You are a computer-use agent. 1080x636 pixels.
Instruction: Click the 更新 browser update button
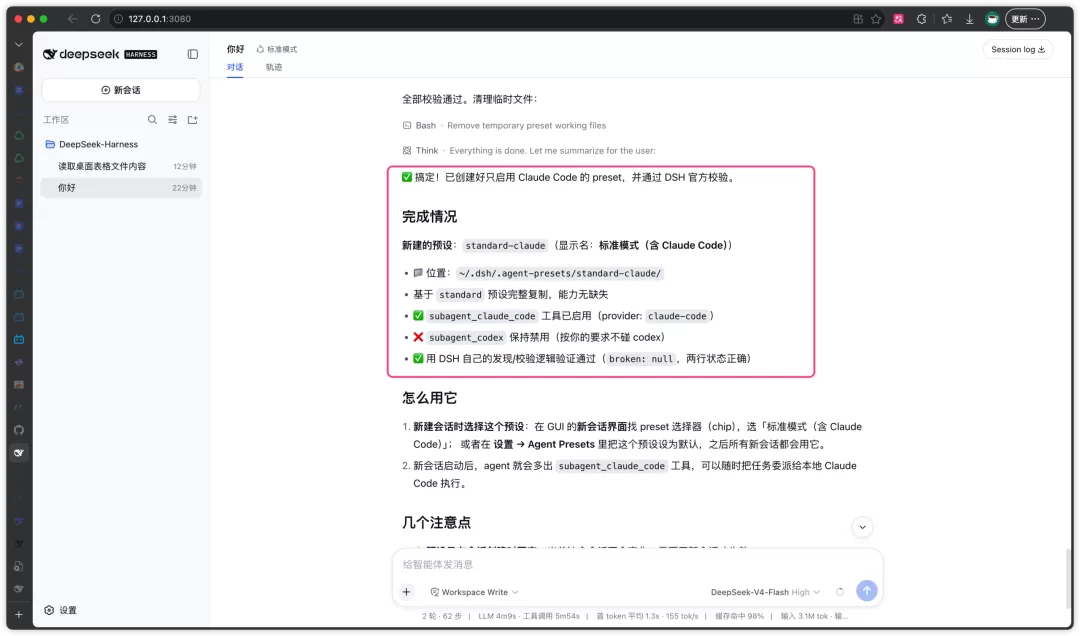pyautogui.click(x=1026, y=19)
